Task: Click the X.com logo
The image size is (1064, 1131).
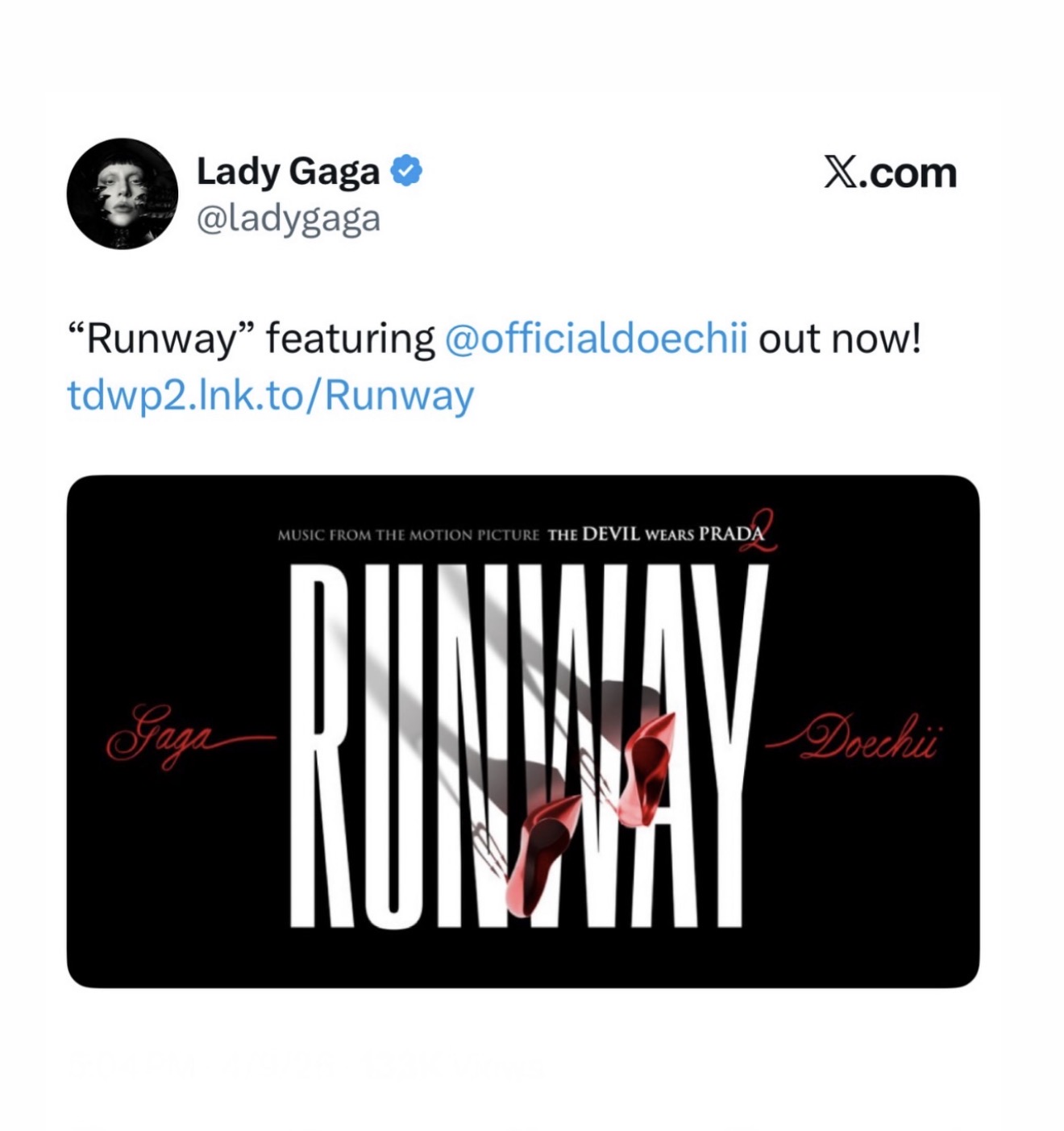Action: (x=890, y=173)
